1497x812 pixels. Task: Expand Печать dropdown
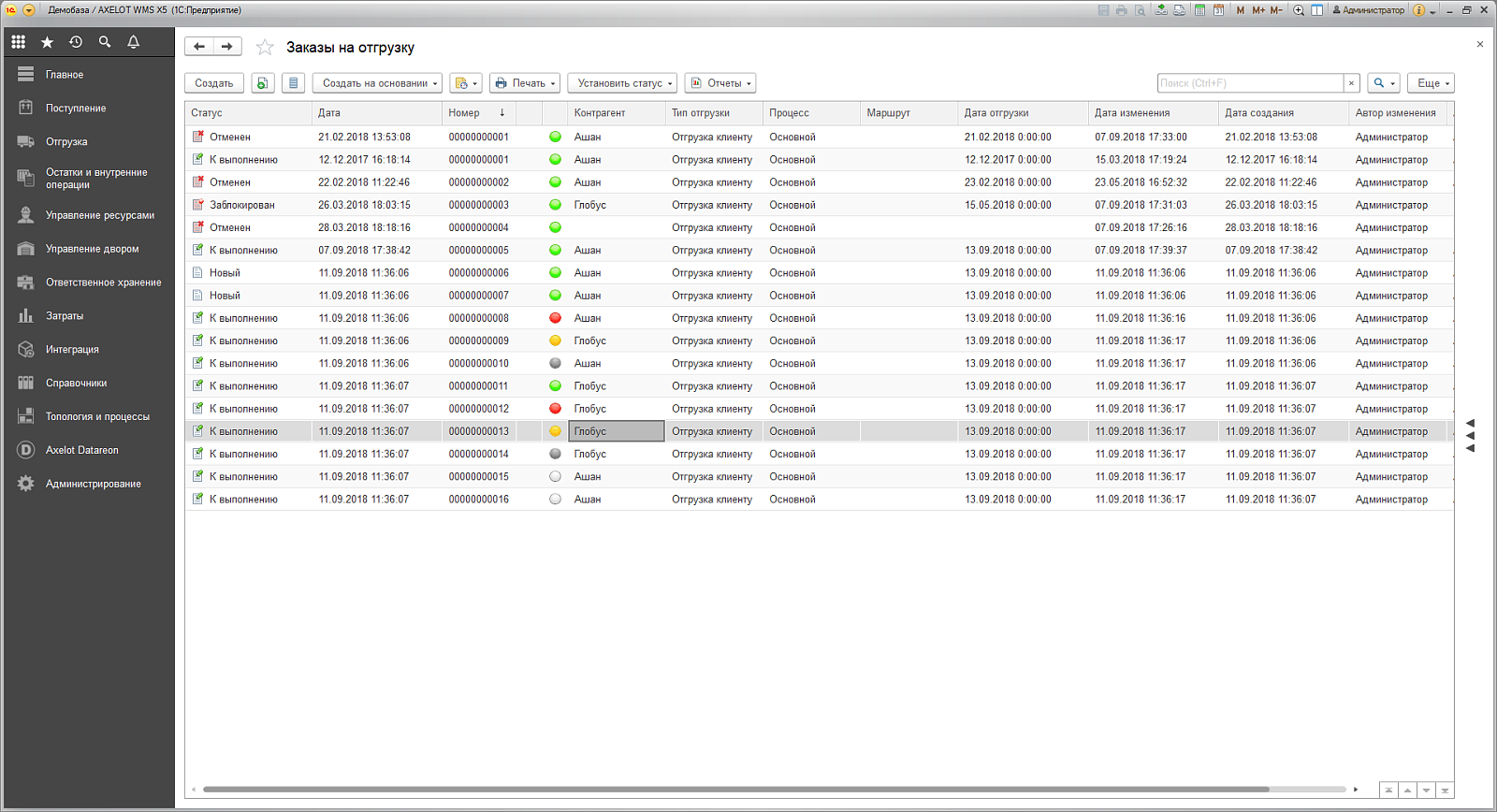(x=525, y=83)
